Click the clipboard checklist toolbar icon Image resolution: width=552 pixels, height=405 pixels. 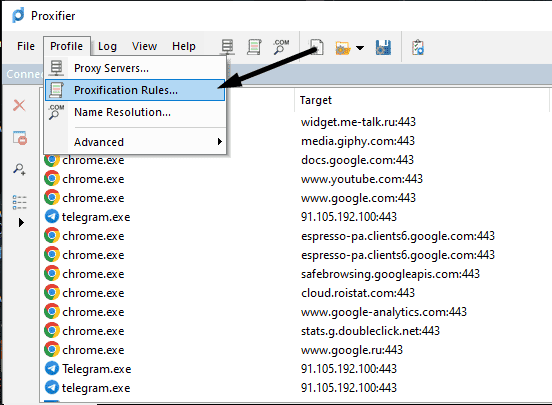(x=418, y=48)
